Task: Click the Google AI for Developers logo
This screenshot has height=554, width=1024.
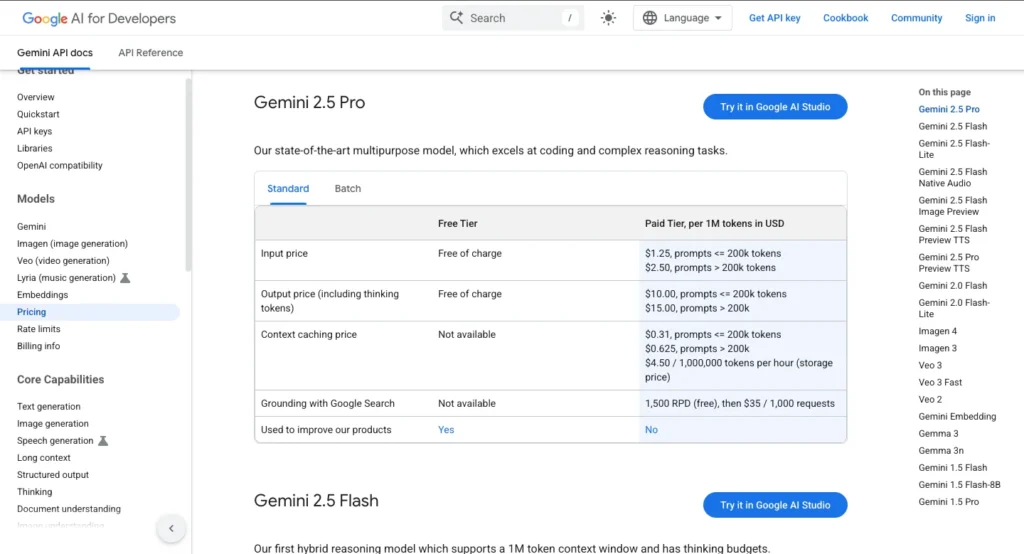Action: point(99,18)
